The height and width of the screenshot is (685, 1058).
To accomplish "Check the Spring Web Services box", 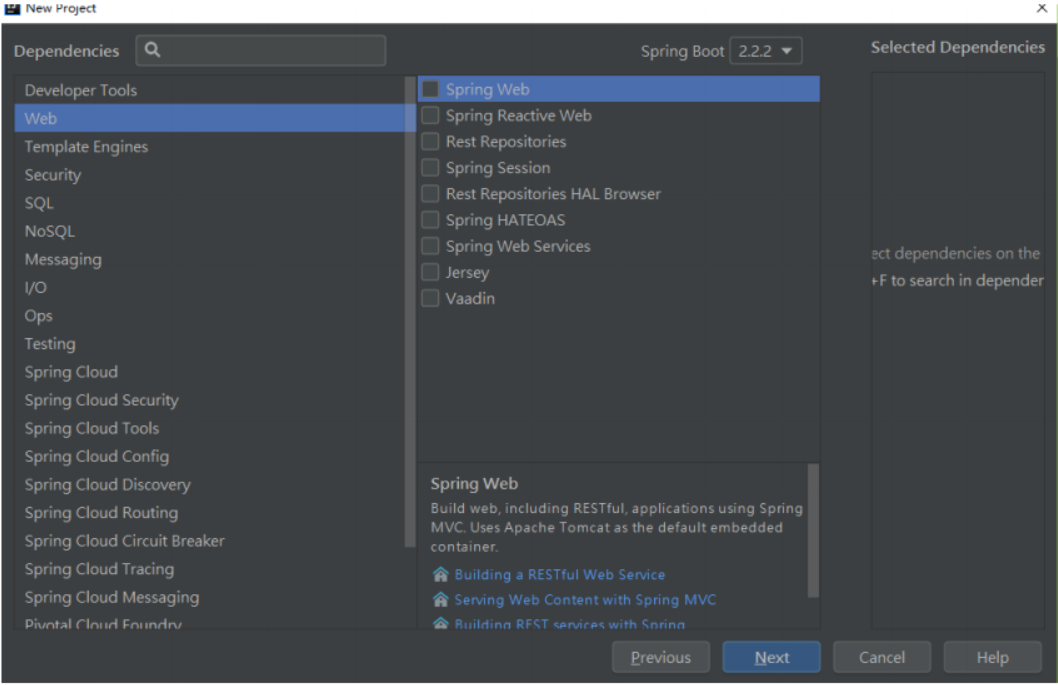I will 430,246.
